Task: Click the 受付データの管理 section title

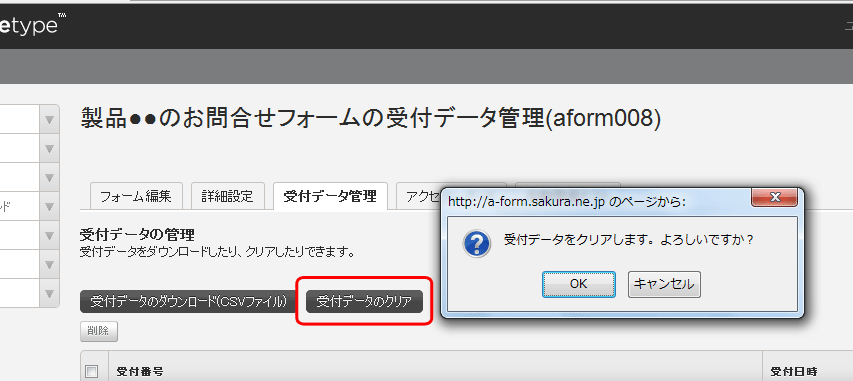Action: 137,235
